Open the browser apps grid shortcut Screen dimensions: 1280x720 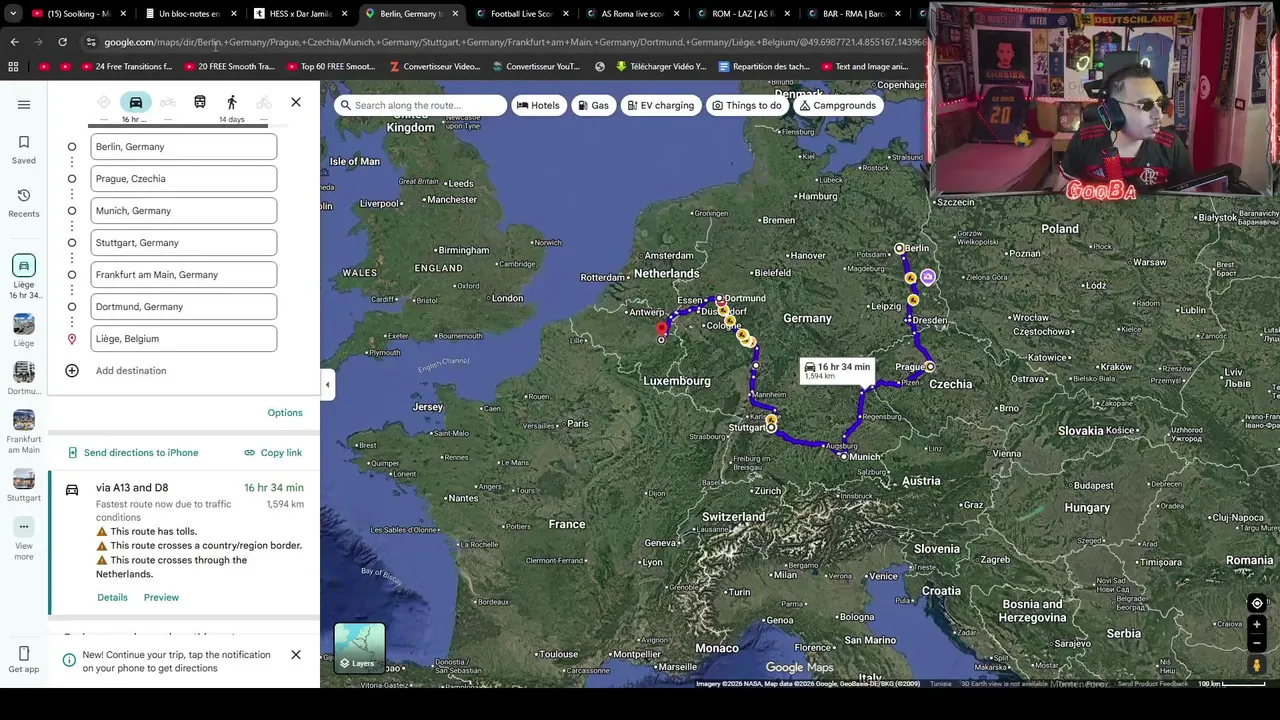point(13,67)
